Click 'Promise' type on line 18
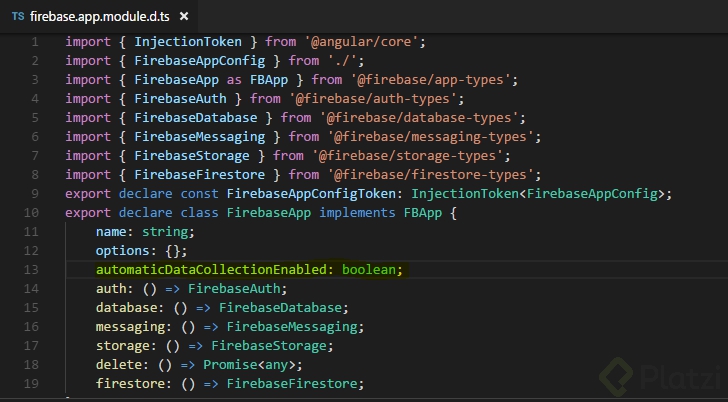The image size is (728, 402). coord(230,365)
